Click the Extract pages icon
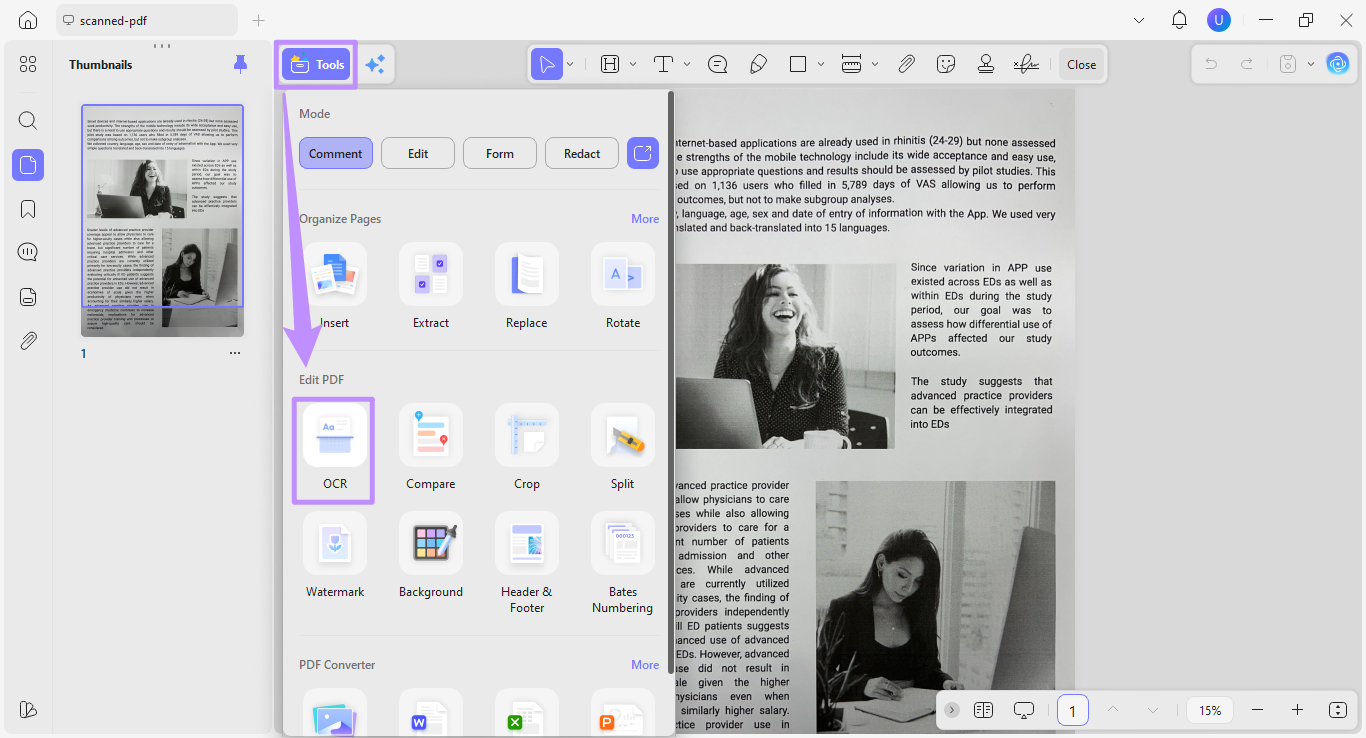The width and height of the screenshot is (1366, 738). 431,274
